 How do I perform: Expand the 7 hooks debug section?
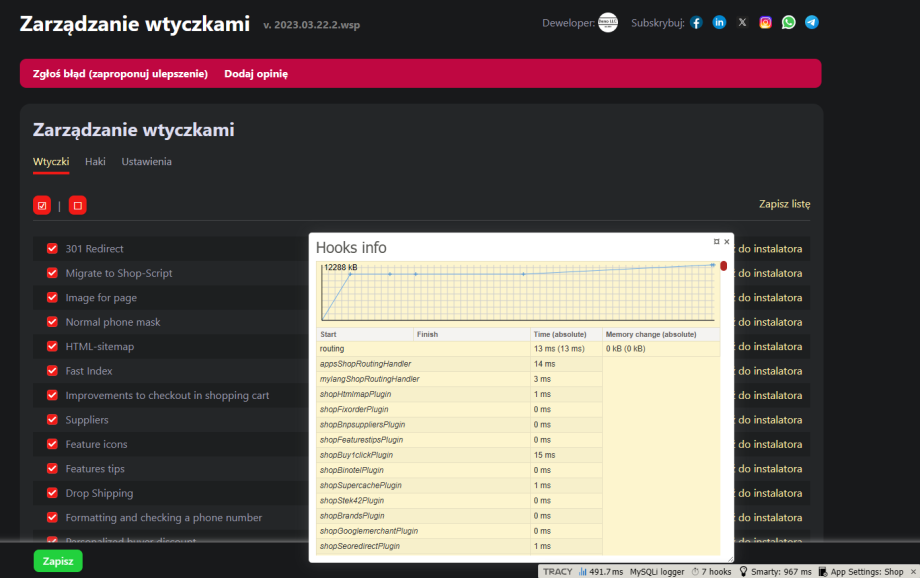tap(711, 572)
